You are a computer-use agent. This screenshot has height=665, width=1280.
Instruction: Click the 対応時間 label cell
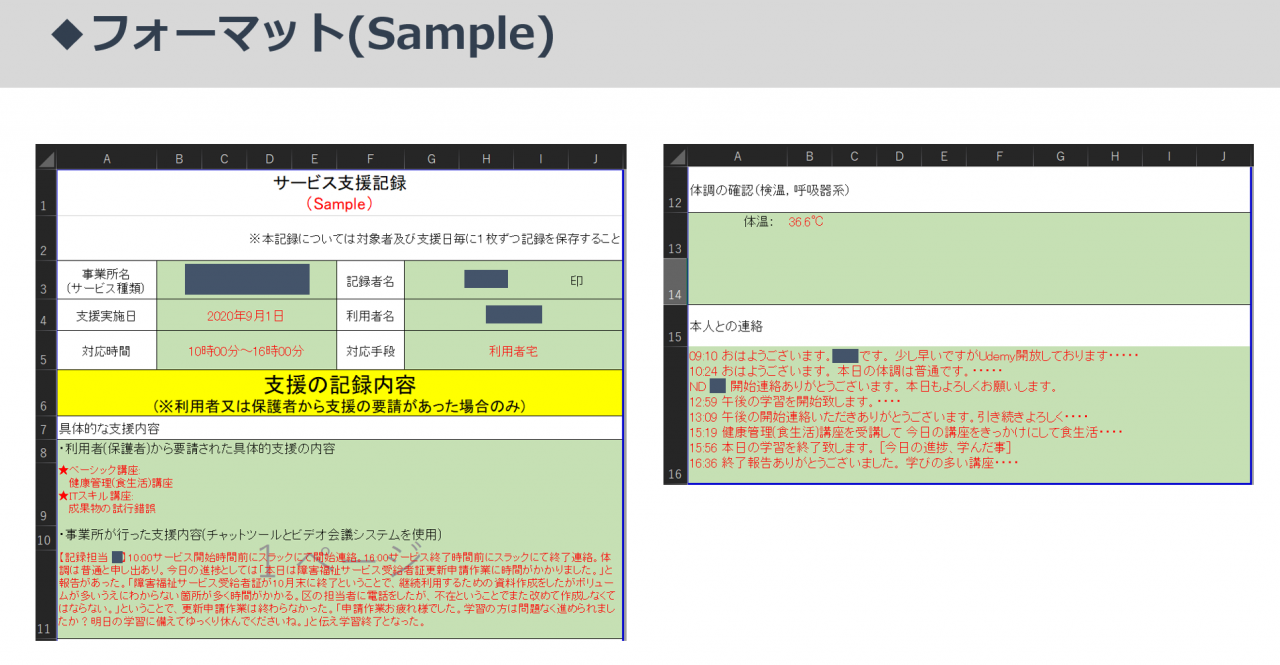107,351
